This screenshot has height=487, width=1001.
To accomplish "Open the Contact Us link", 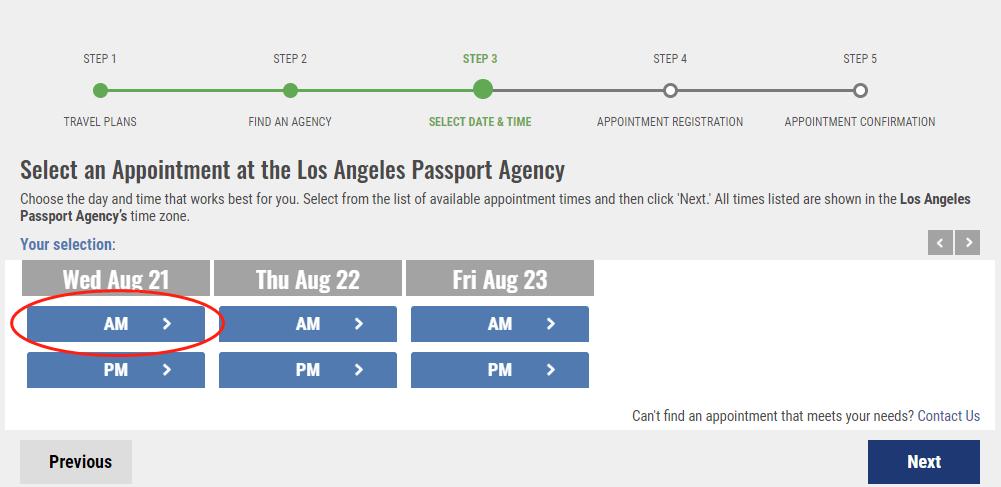I will (x=948, y=416).
